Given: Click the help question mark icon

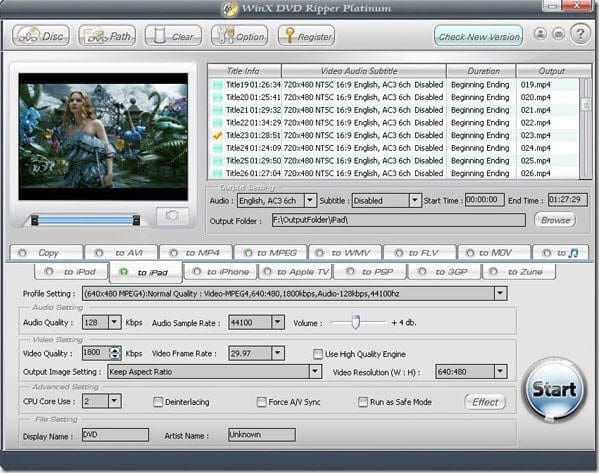Looking at the screenshot, I should click(x=580, y=34).
